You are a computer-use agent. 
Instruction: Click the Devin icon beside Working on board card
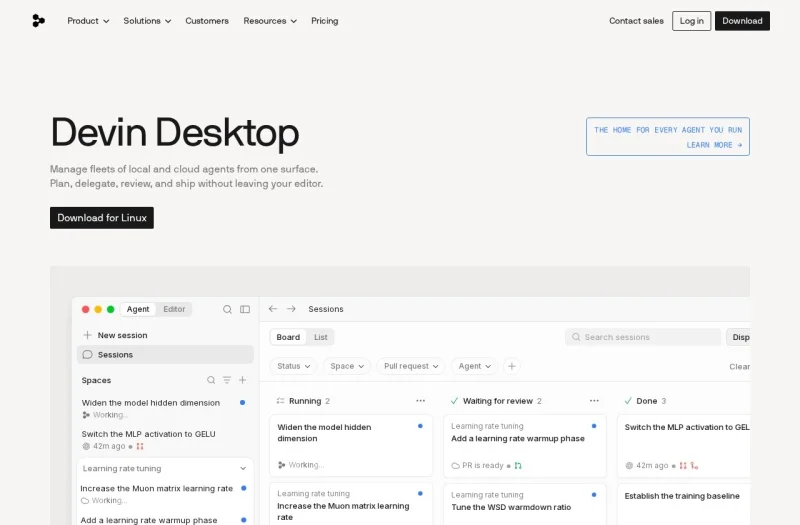pyautogui.click(x=282, y=465)
